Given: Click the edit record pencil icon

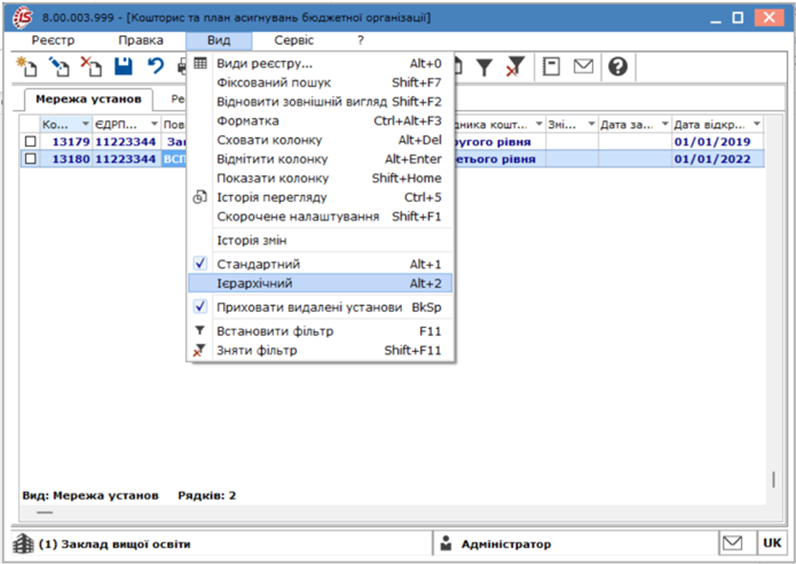Looking at the screenshot, I should click(59, 67).
